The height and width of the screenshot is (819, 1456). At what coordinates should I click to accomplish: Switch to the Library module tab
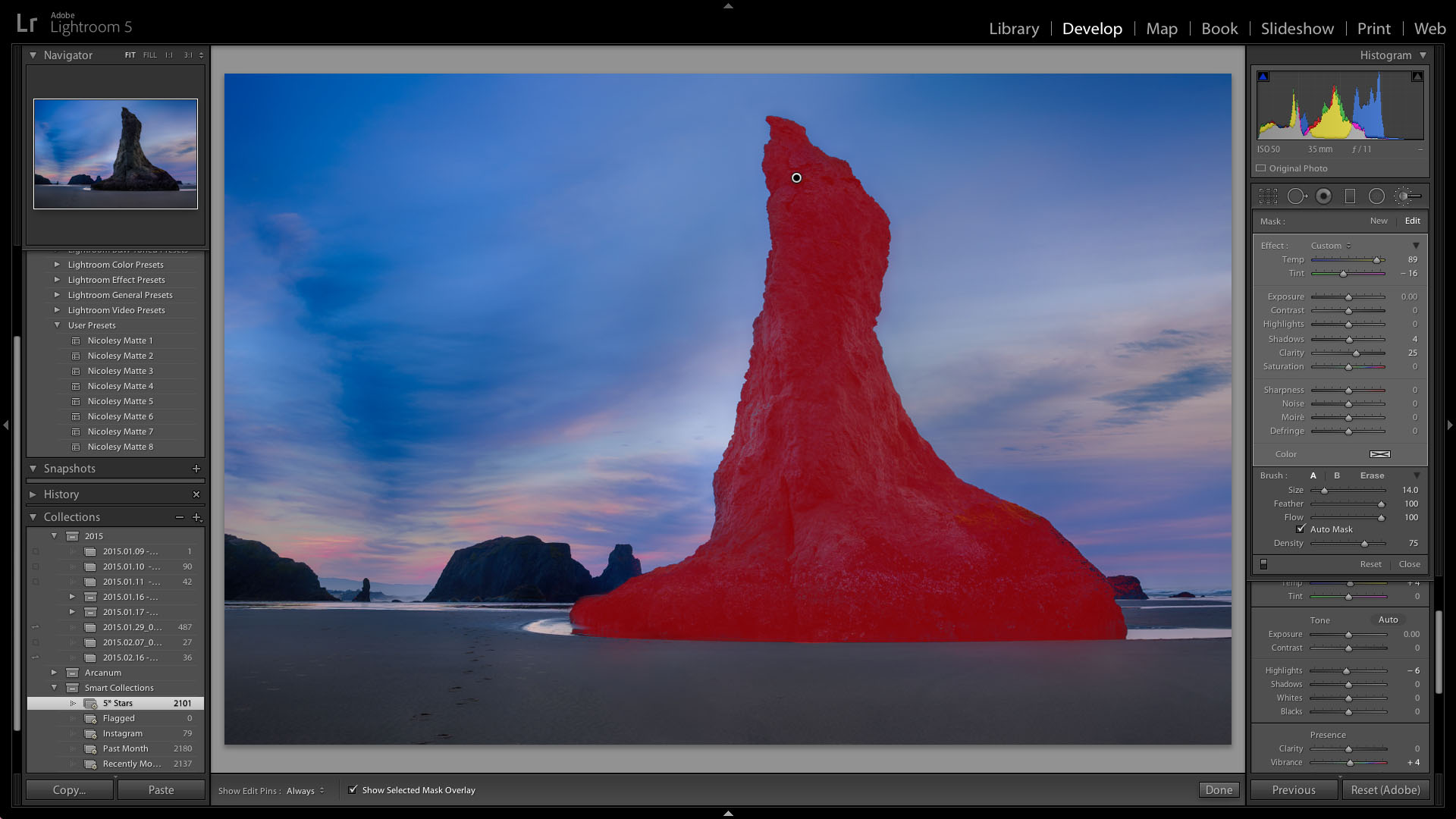click(x=1014, y=28)
